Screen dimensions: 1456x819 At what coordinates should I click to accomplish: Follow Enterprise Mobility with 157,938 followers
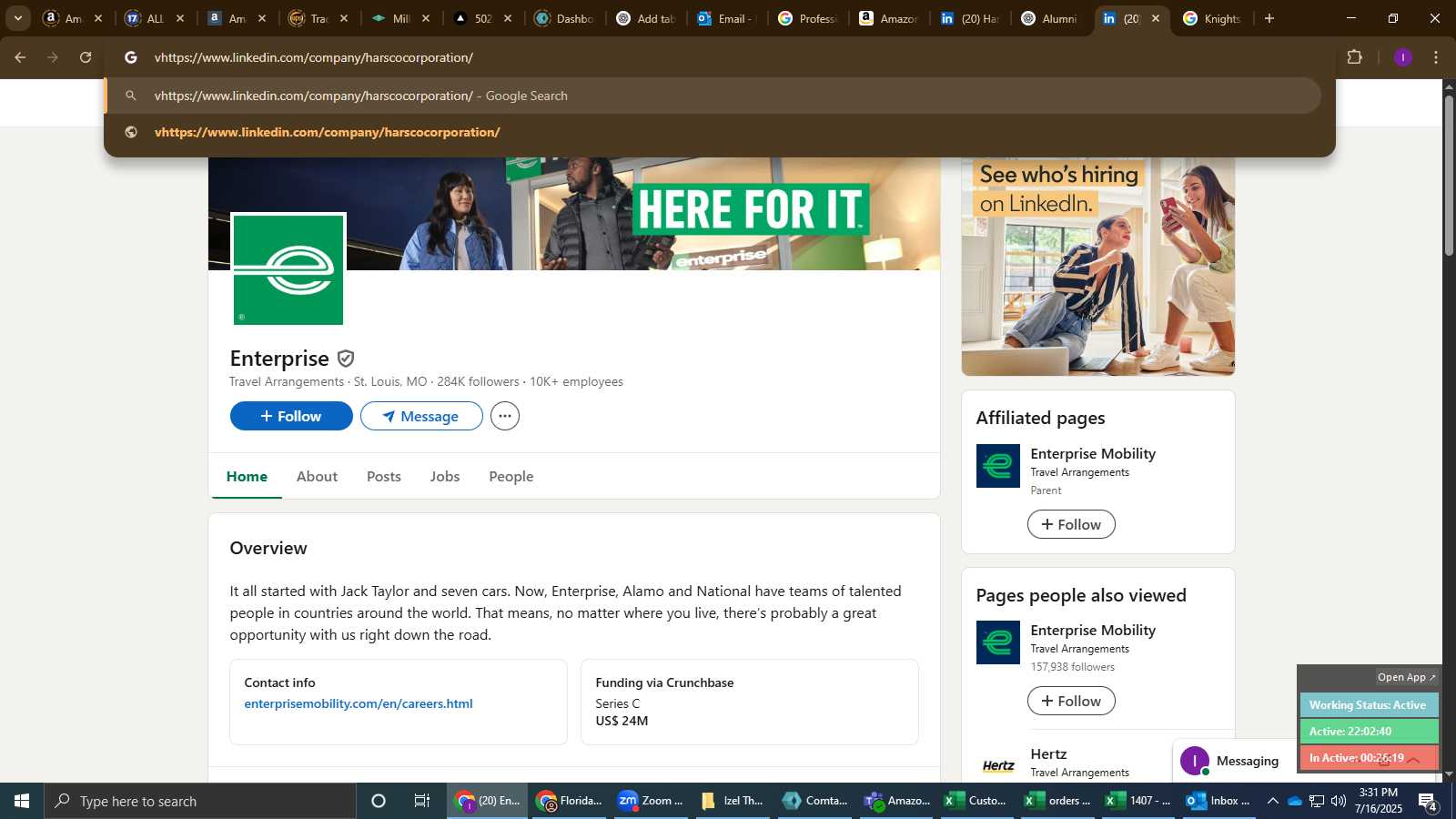(1071, 701)
